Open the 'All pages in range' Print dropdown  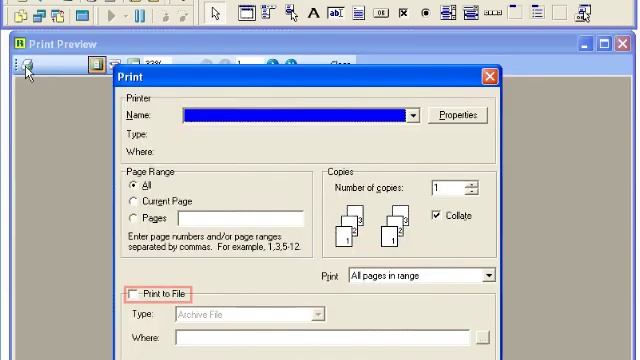pyautogui.click(x=489, y=276)
